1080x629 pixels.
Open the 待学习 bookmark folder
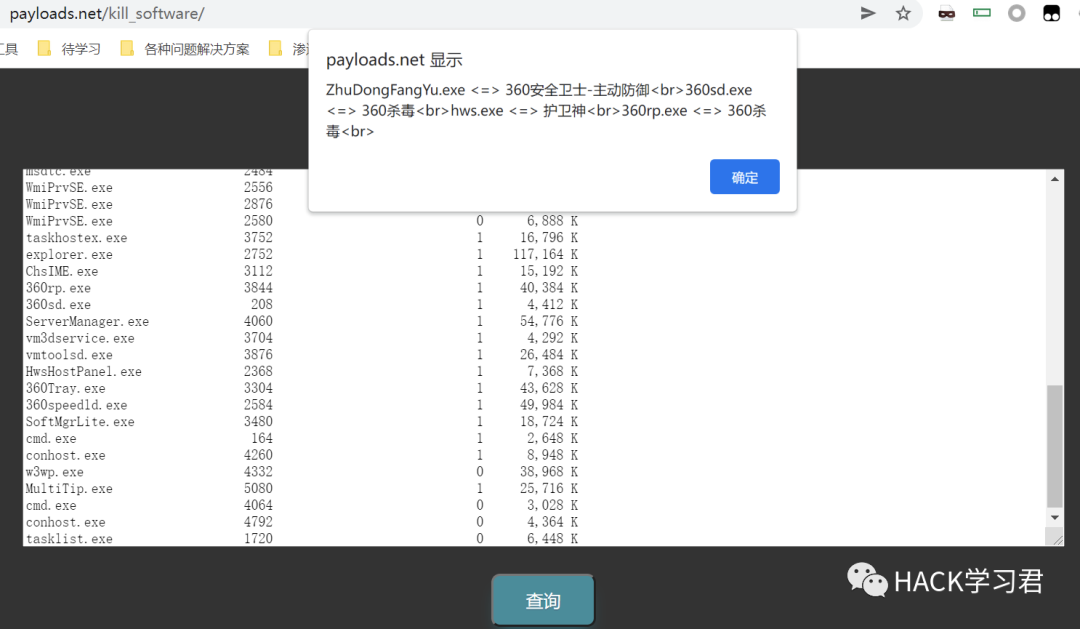(x=70, y=49)
